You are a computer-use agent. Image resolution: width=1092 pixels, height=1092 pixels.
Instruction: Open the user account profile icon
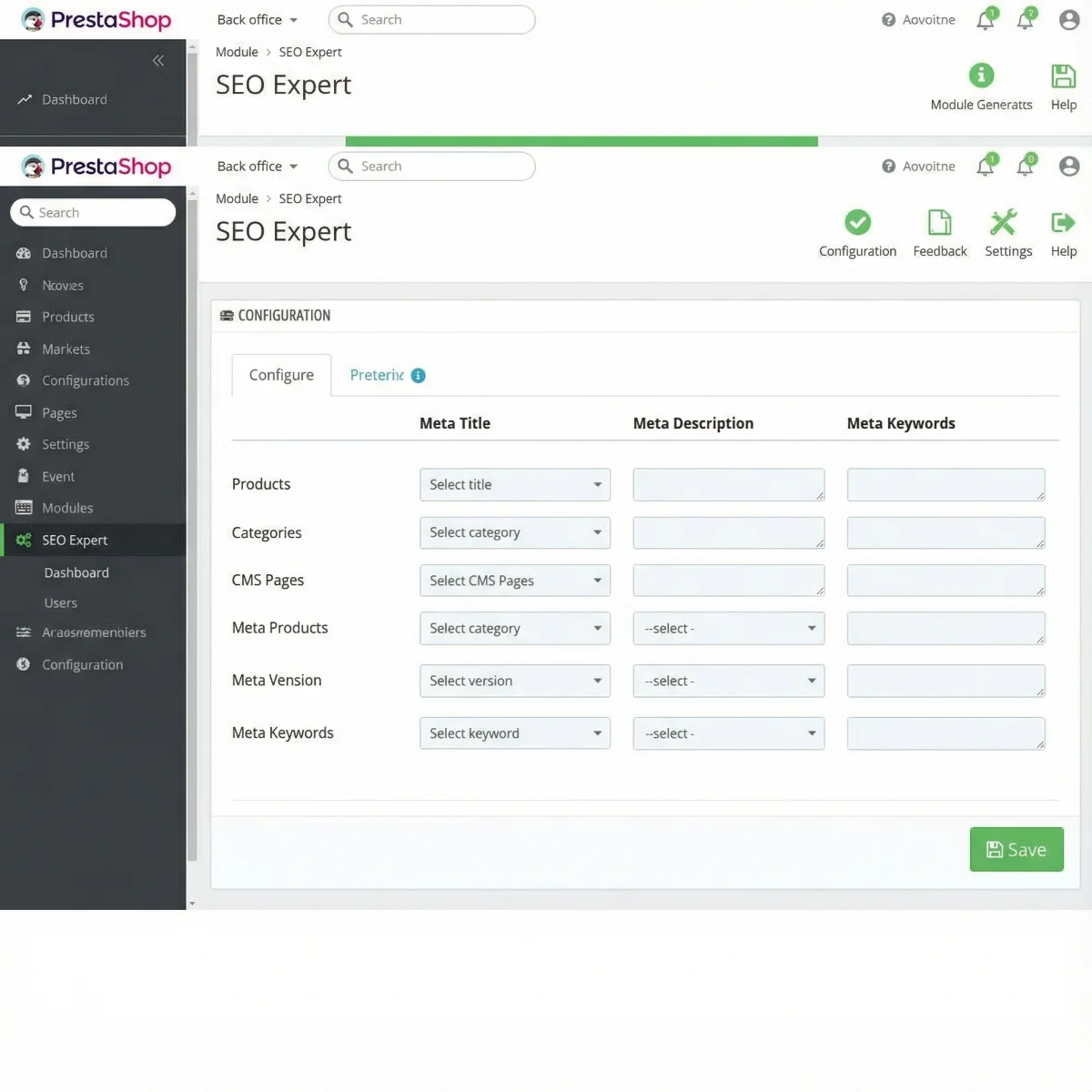[x=1068, y=166]
